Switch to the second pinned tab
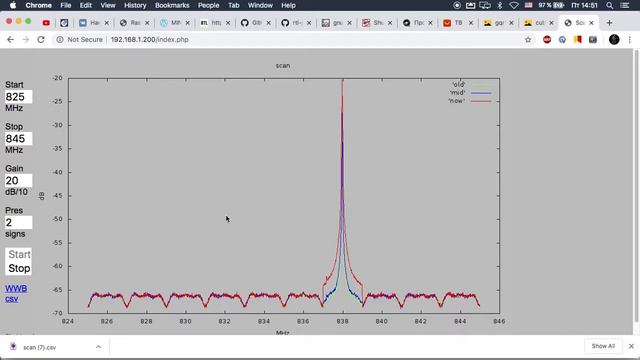Screen dimensions: 640x360 [64, 23]
